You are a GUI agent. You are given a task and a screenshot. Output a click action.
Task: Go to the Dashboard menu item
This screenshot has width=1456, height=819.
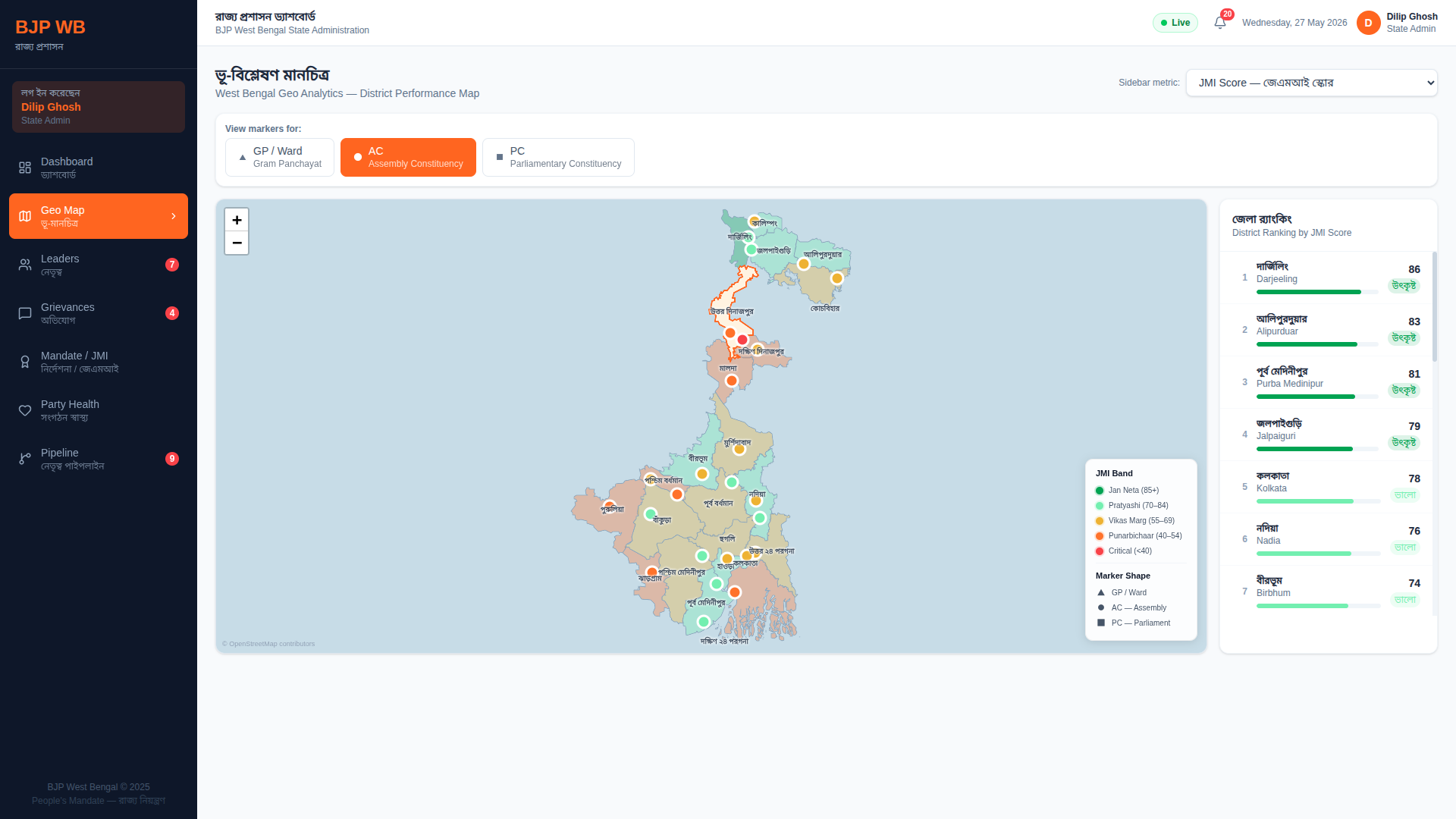[99, 168]
